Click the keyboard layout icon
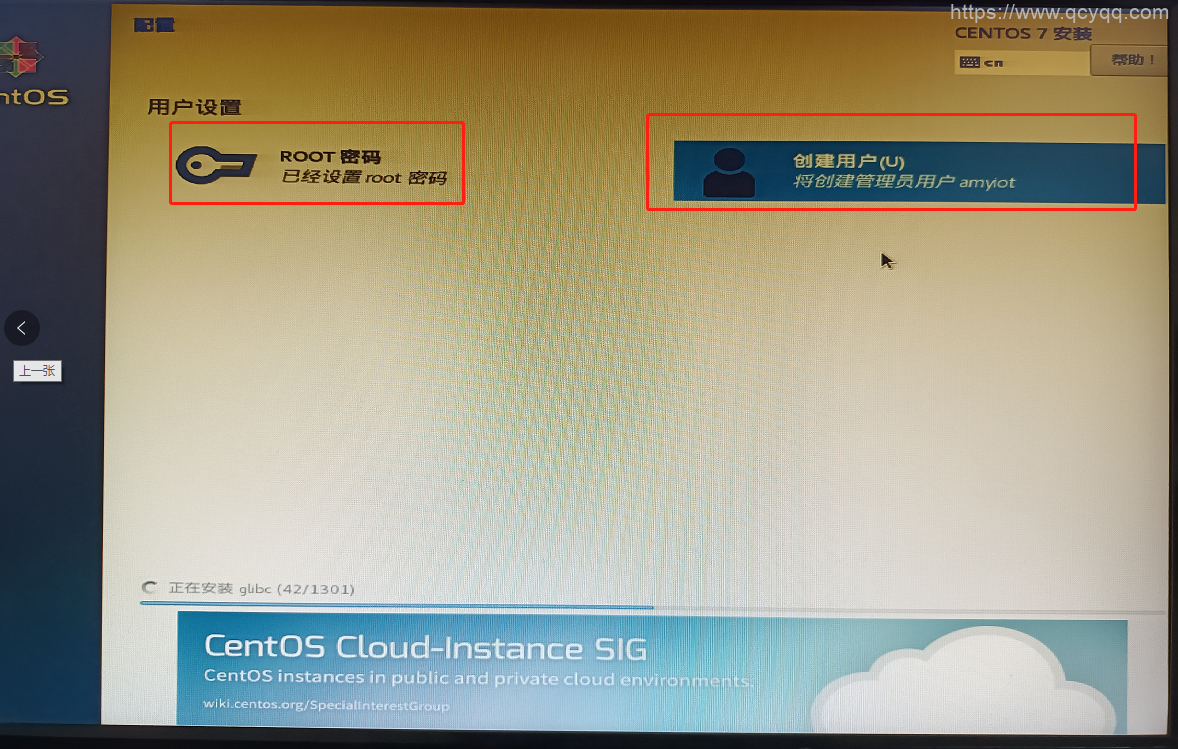1178x749 pixels. 969,62
